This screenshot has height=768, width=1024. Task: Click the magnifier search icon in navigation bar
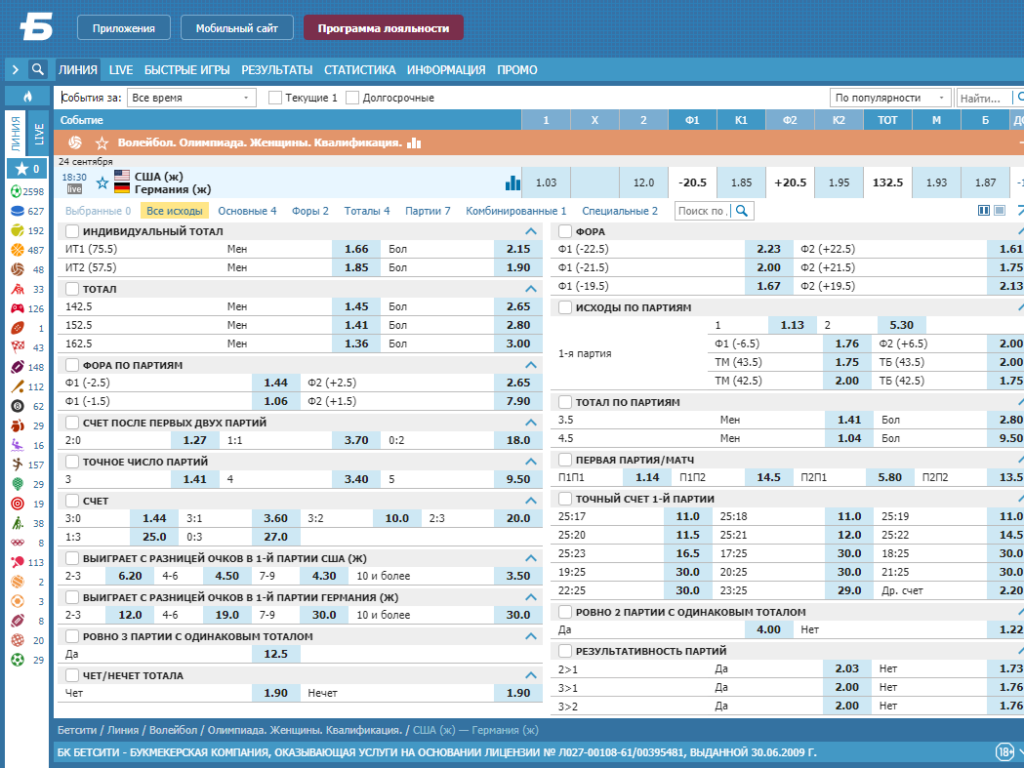tap(38, 69)
